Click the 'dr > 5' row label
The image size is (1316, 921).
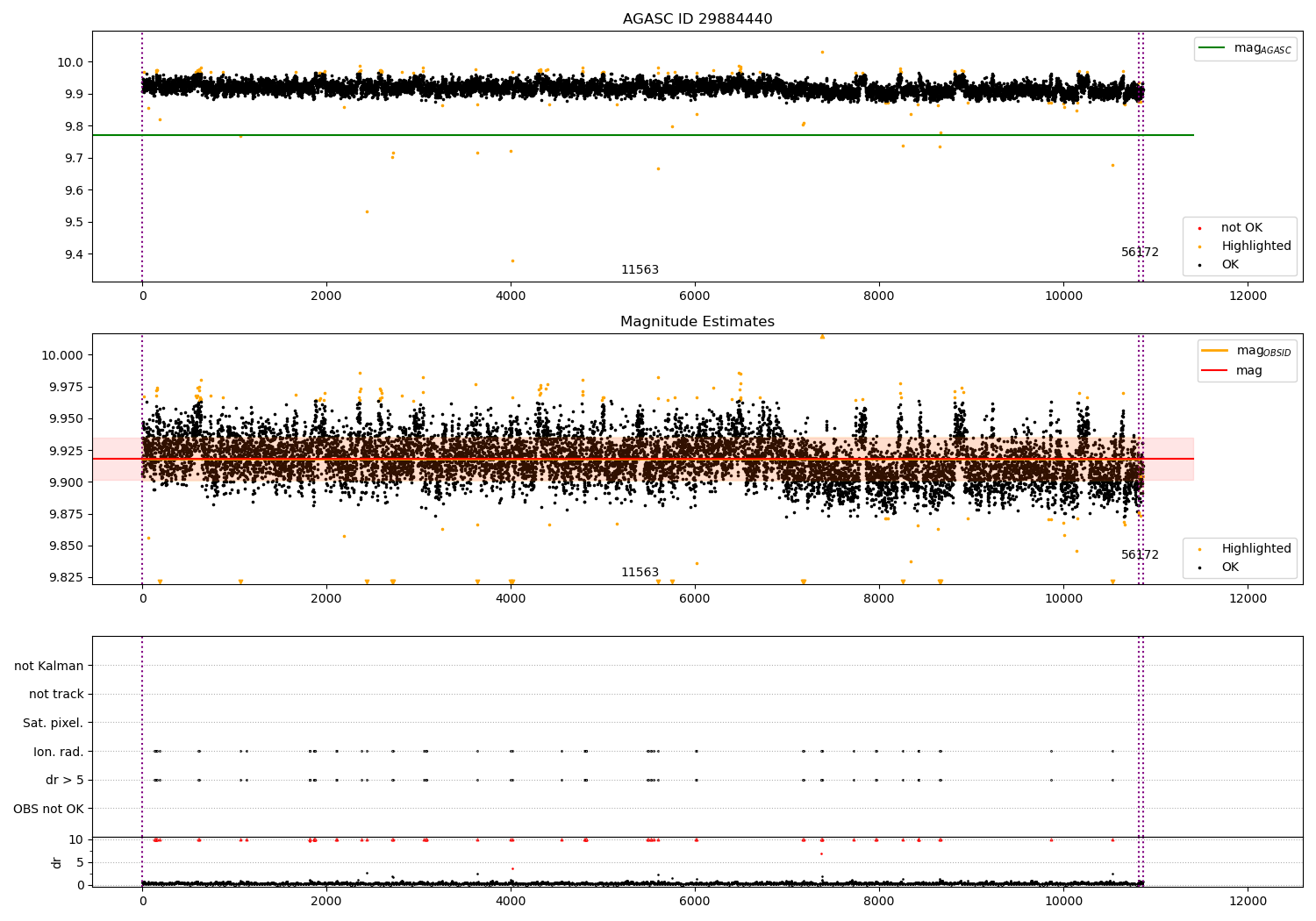(x=64, y=781)
